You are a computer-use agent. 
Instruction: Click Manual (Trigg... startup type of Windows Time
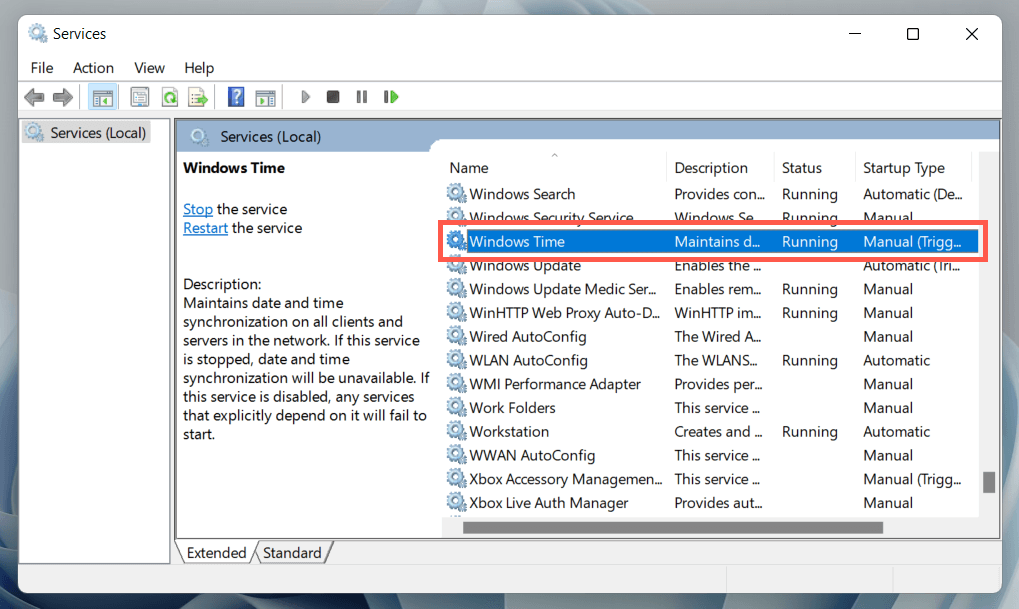point(912,241)
